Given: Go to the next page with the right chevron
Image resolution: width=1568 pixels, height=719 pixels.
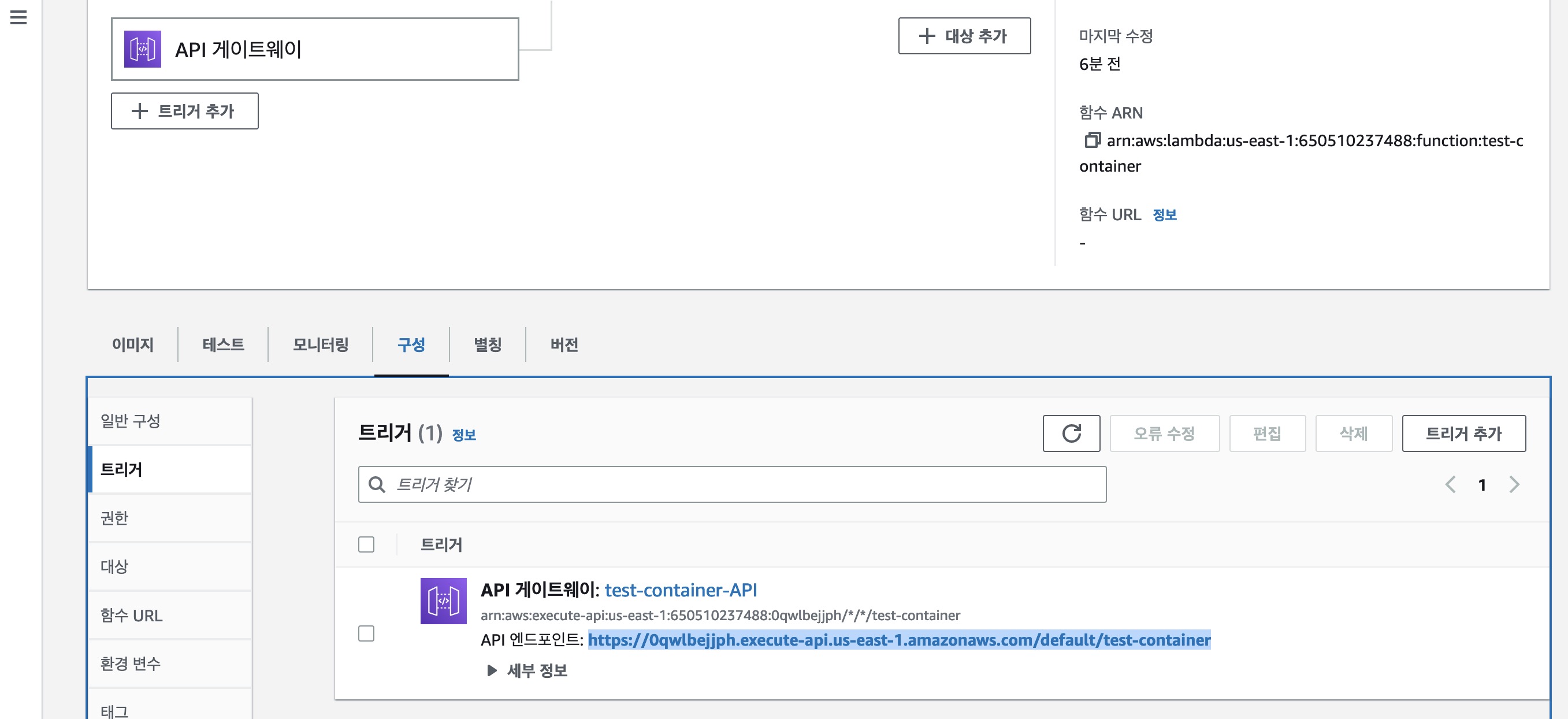Looking at the screenshot, I should point(1514,484).
